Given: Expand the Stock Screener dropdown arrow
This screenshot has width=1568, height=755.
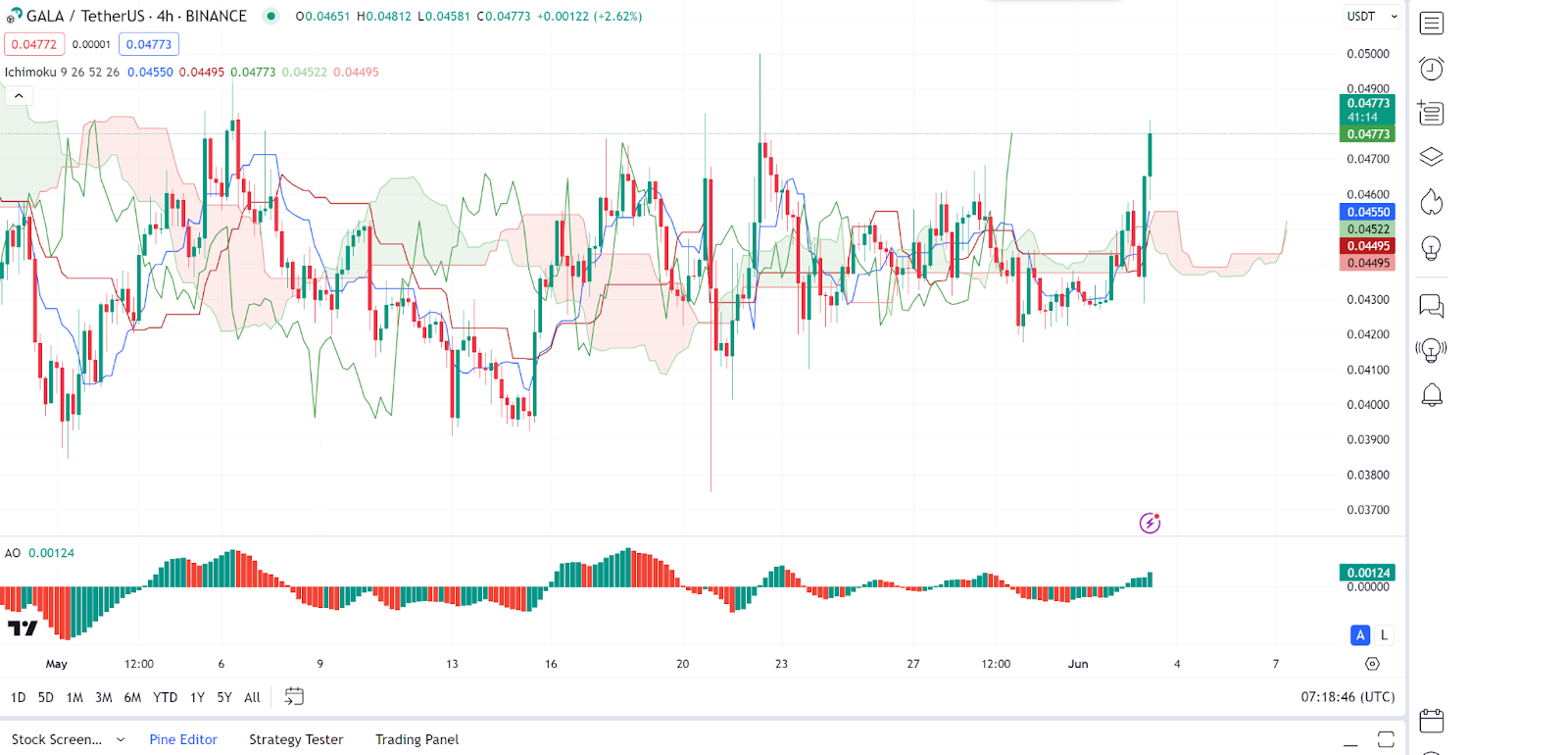Looking at the screenshot, I should (x=121, y=739).
